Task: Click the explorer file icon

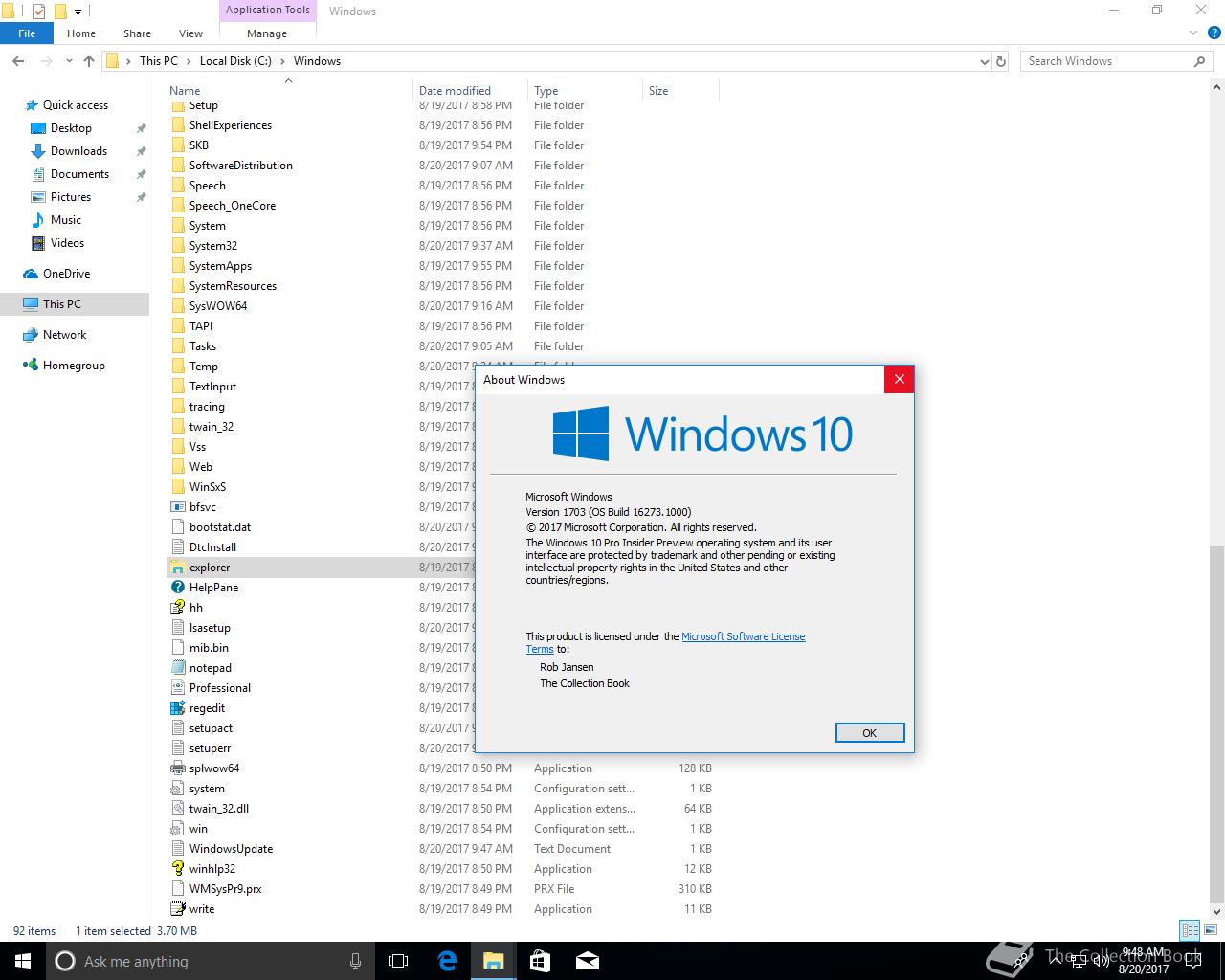Action: pyautogui.click(x=177, y=568)
